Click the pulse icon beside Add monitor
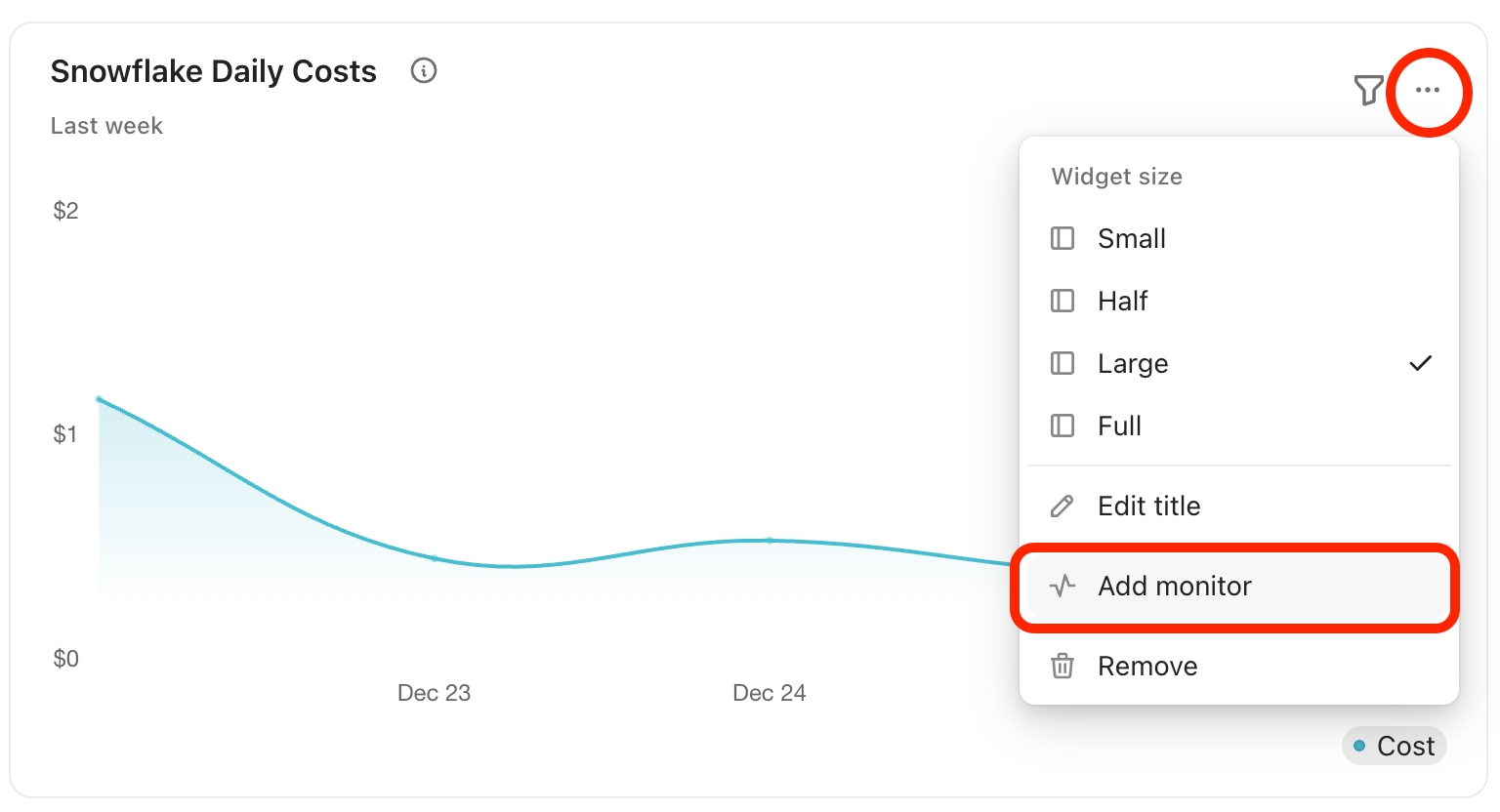The width and height of the screenshot is (1500, 812). [x=1062, y=587]
